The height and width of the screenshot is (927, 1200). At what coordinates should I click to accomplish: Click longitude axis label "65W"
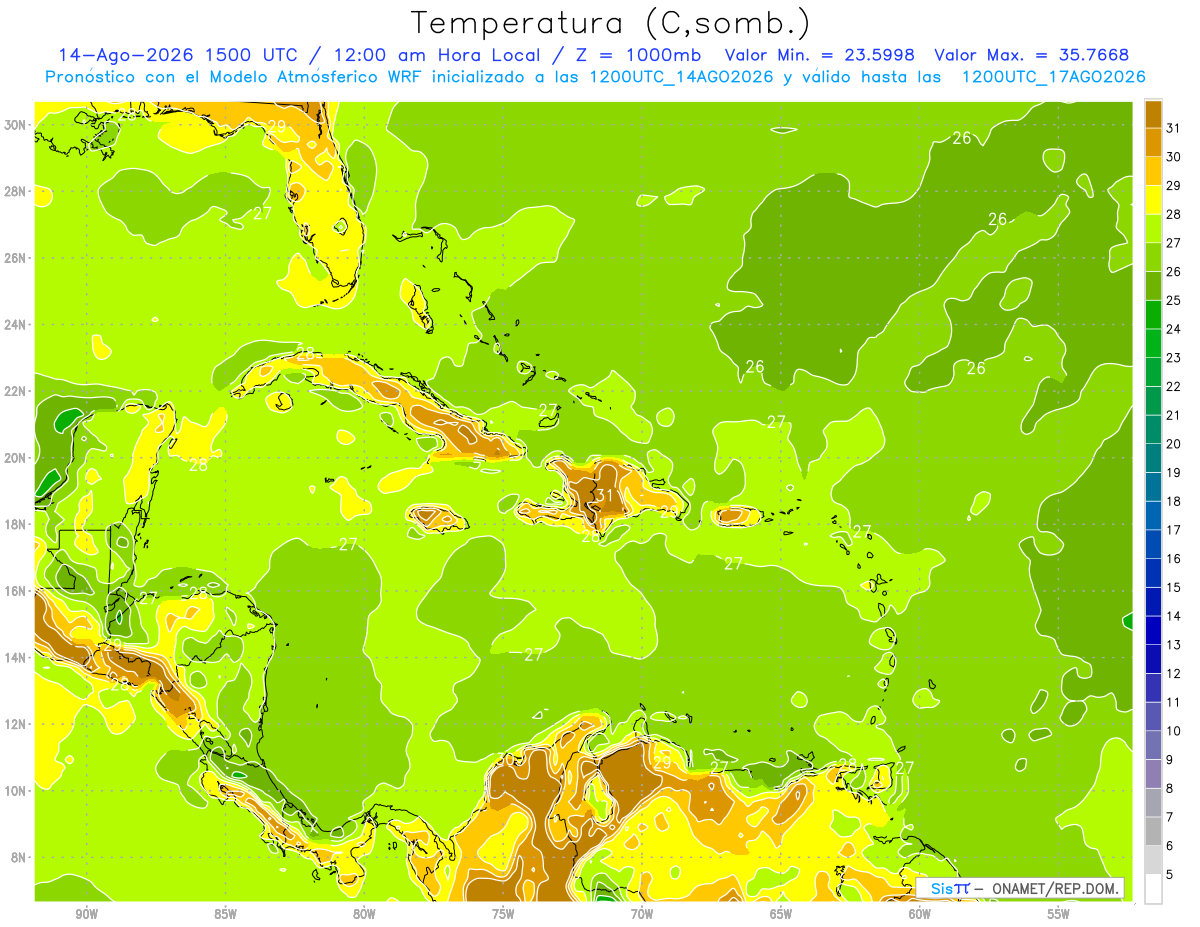click(781, 914)
